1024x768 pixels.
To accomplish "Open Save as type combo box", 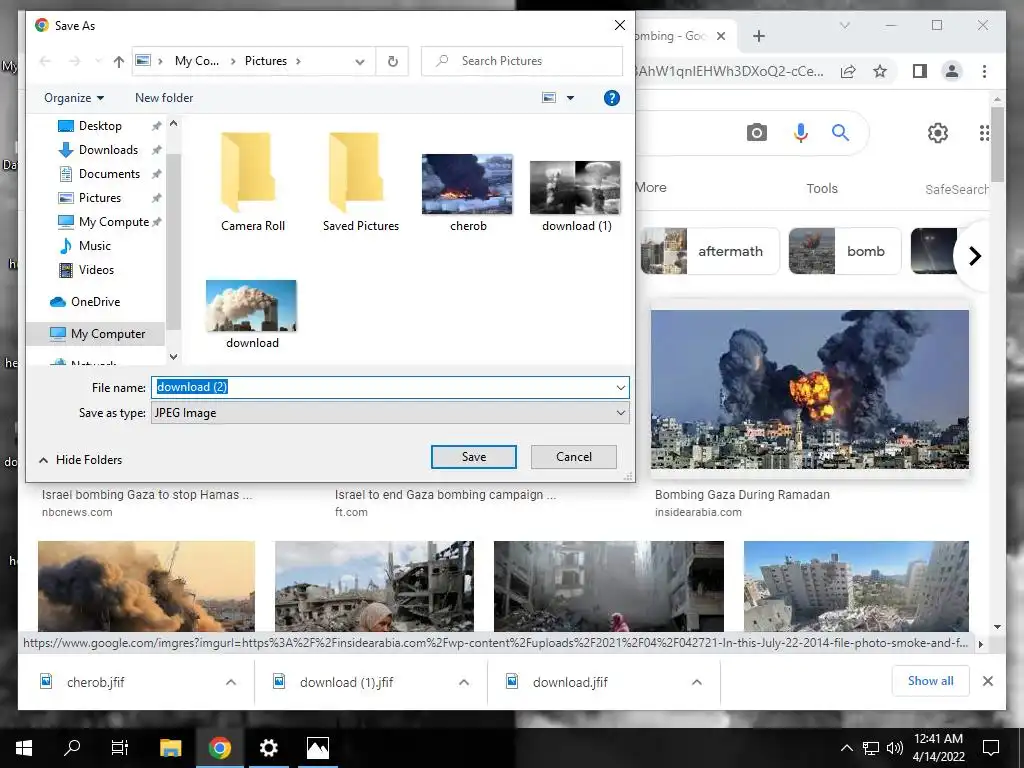I will point(390,413).
